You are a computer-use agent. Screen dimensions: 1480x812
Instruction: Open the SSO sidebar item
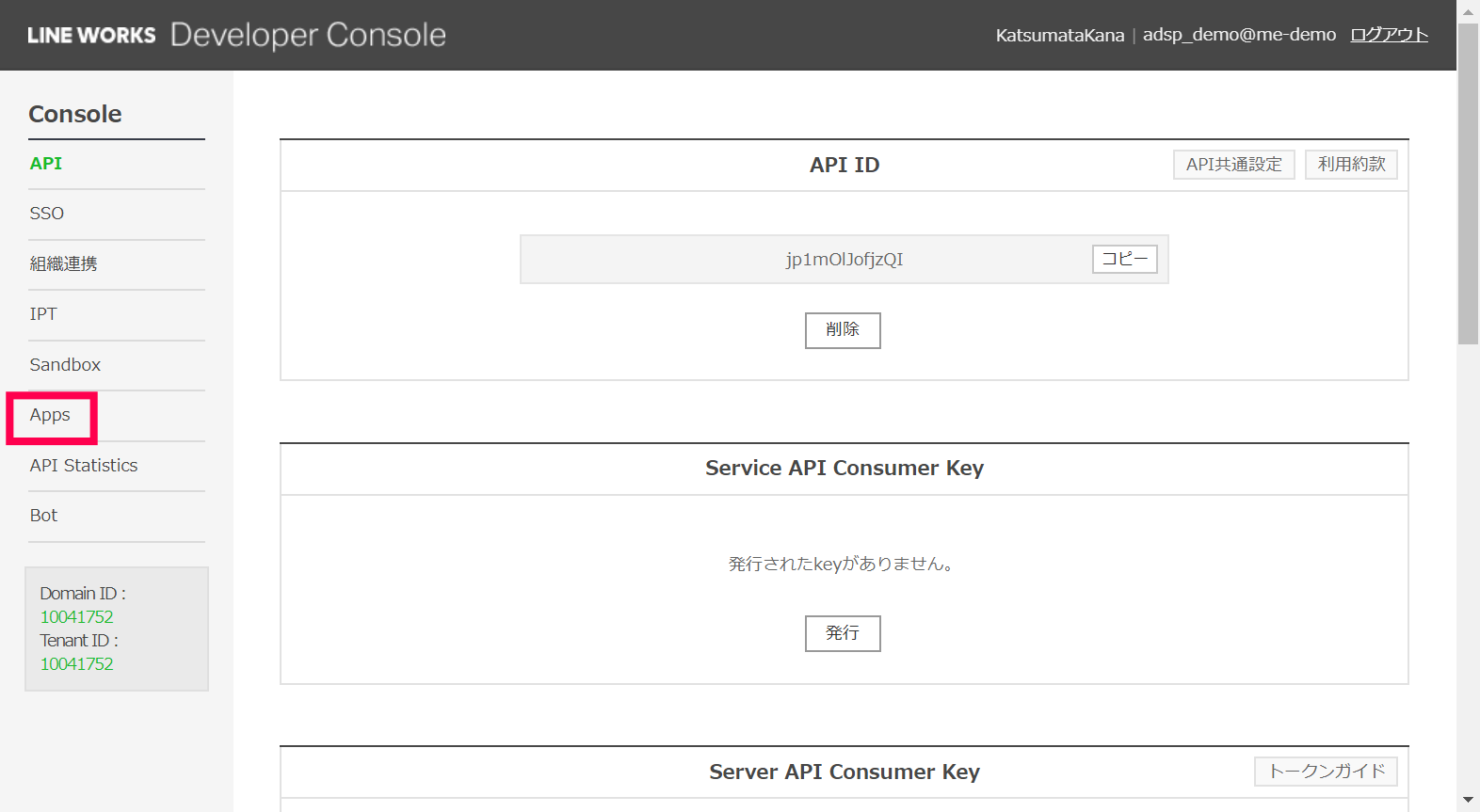[46, 214]
